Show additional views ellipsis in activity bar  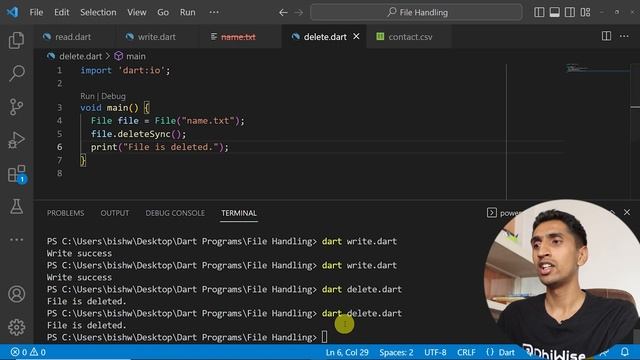pos(16,240)
